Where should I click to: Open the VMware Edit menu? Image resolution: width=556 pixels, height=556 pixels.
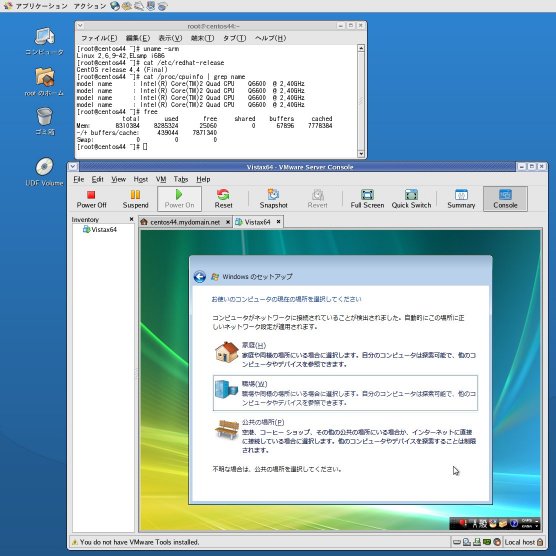click(97, 179)
